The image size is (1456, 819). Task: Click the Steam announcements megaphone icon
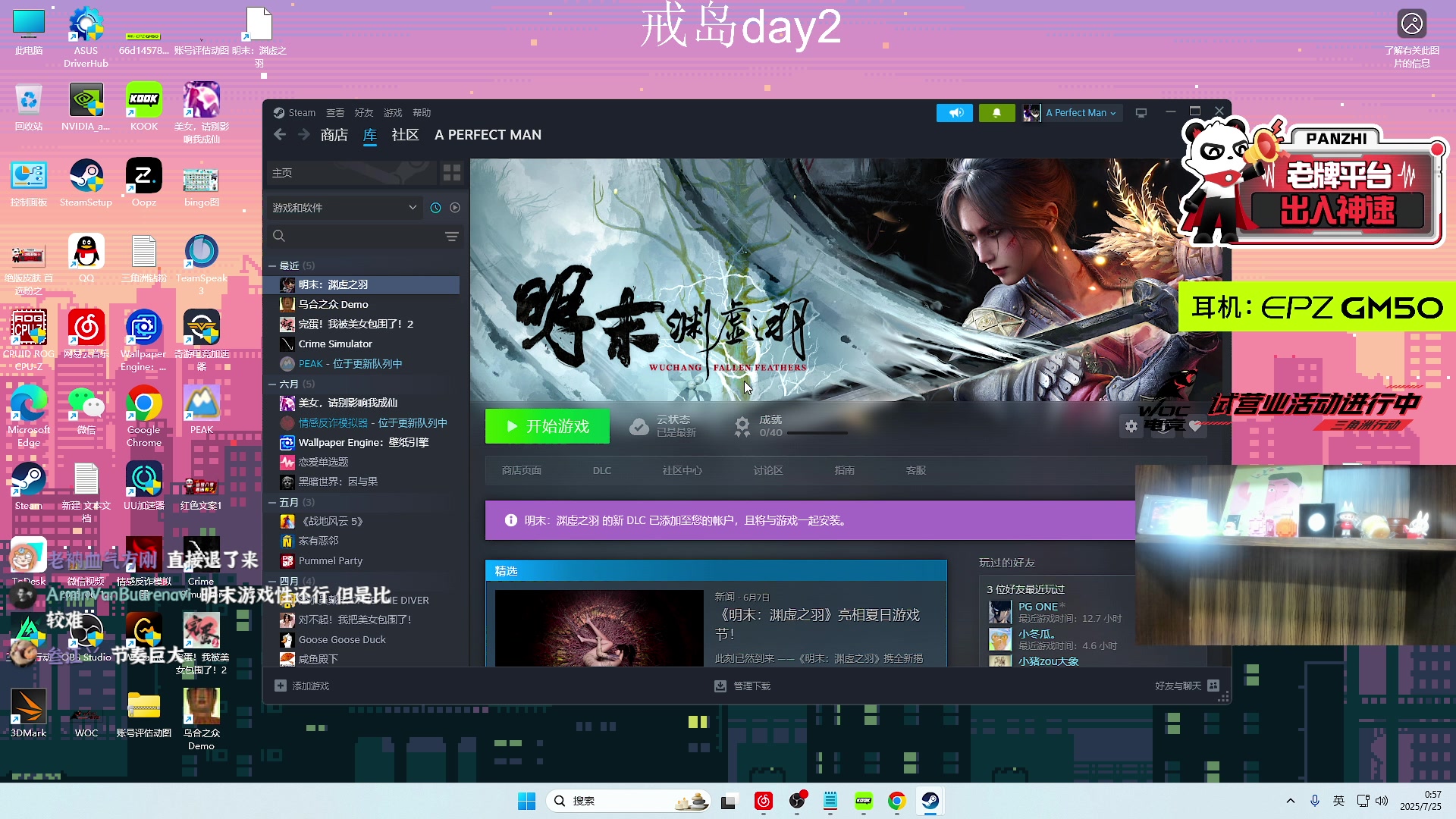tap(955, 112)
